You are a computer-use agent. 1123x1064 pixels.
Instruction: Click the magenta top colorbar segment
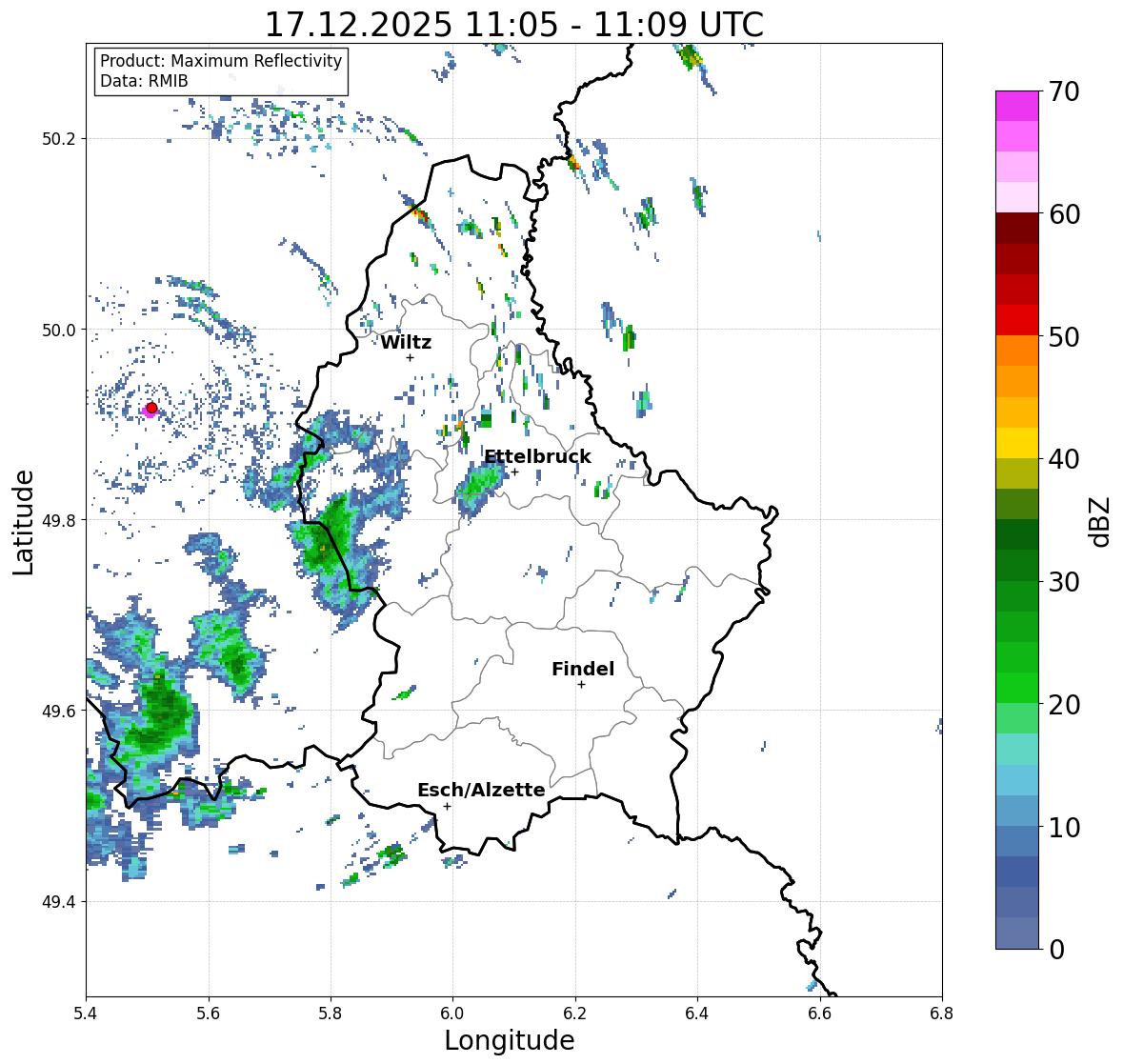pyautogui.click(x=1017, y=106)
